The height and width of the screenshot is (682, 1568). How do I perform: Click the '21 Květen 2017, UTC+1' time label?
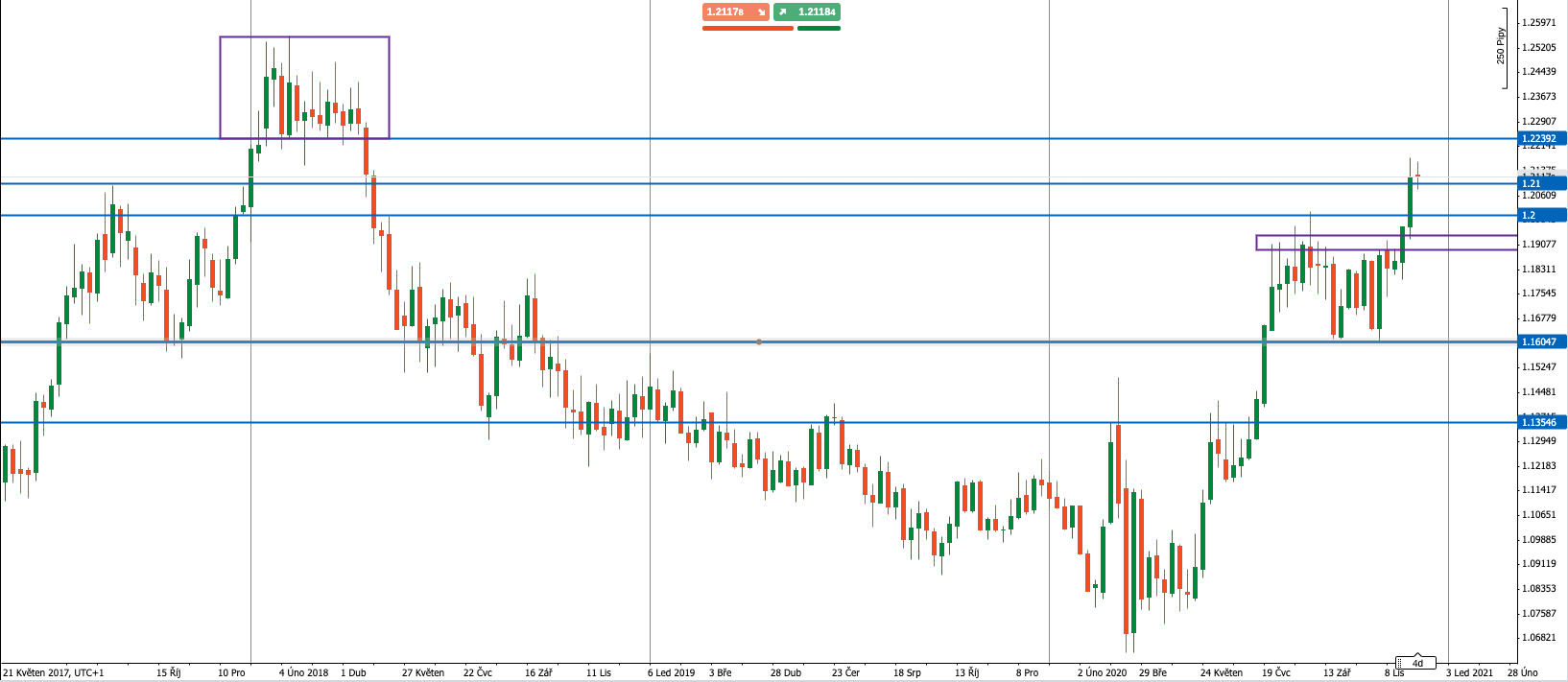(53, 672)
